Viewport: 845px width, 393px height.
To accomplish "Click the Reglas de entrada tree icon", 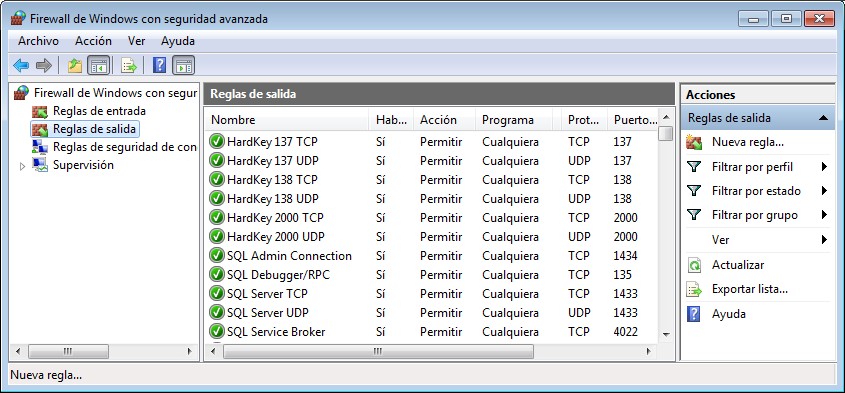I will click(40, 111).
